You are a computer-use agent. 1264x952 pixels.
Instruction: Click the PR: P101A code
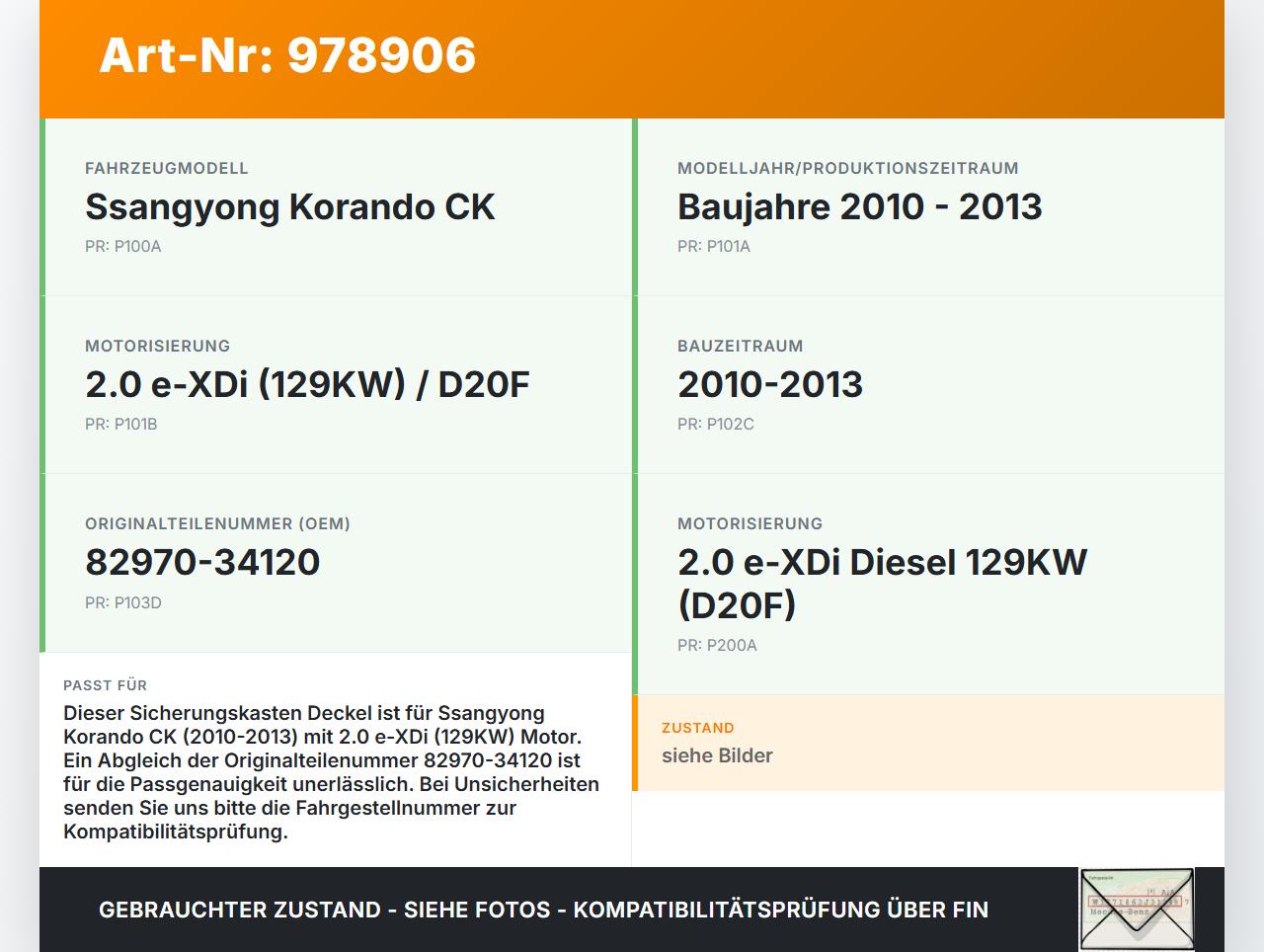(713, 247)
